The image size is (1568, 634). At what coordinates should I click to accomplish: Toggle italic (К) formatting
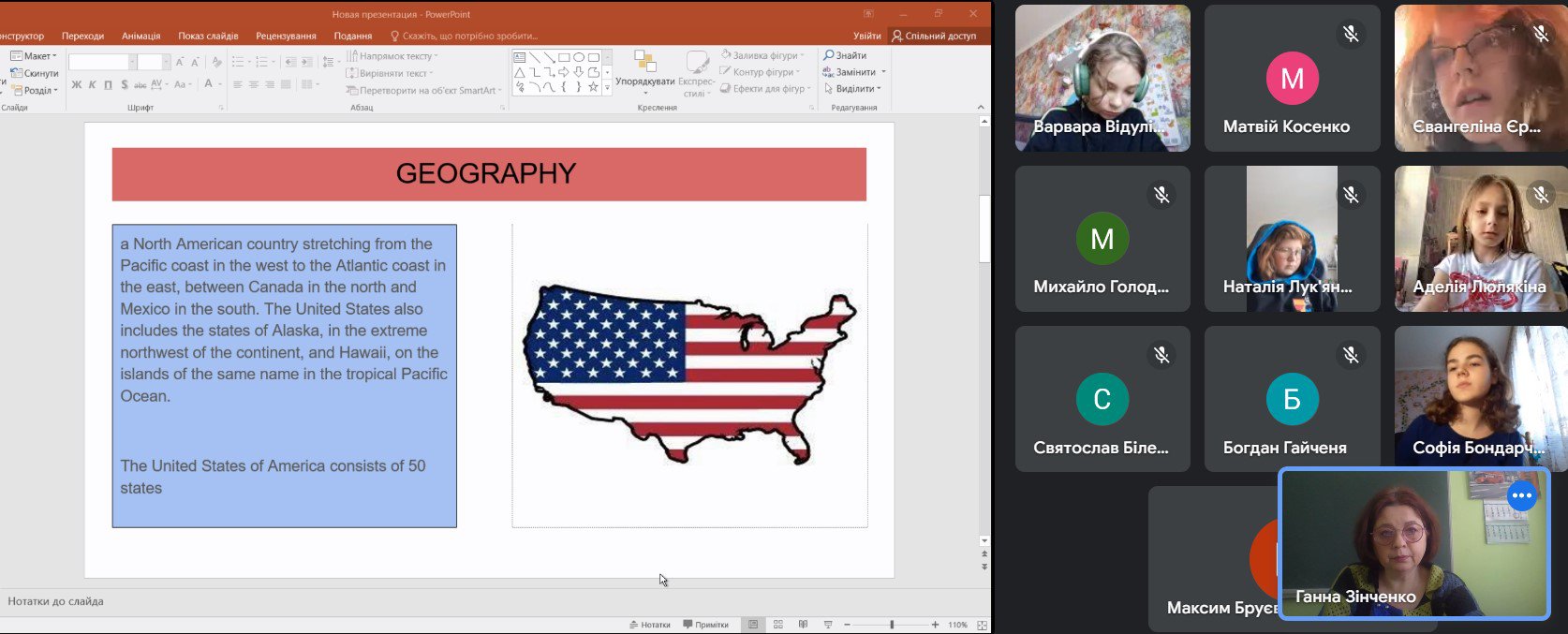(x=92, y=85)
